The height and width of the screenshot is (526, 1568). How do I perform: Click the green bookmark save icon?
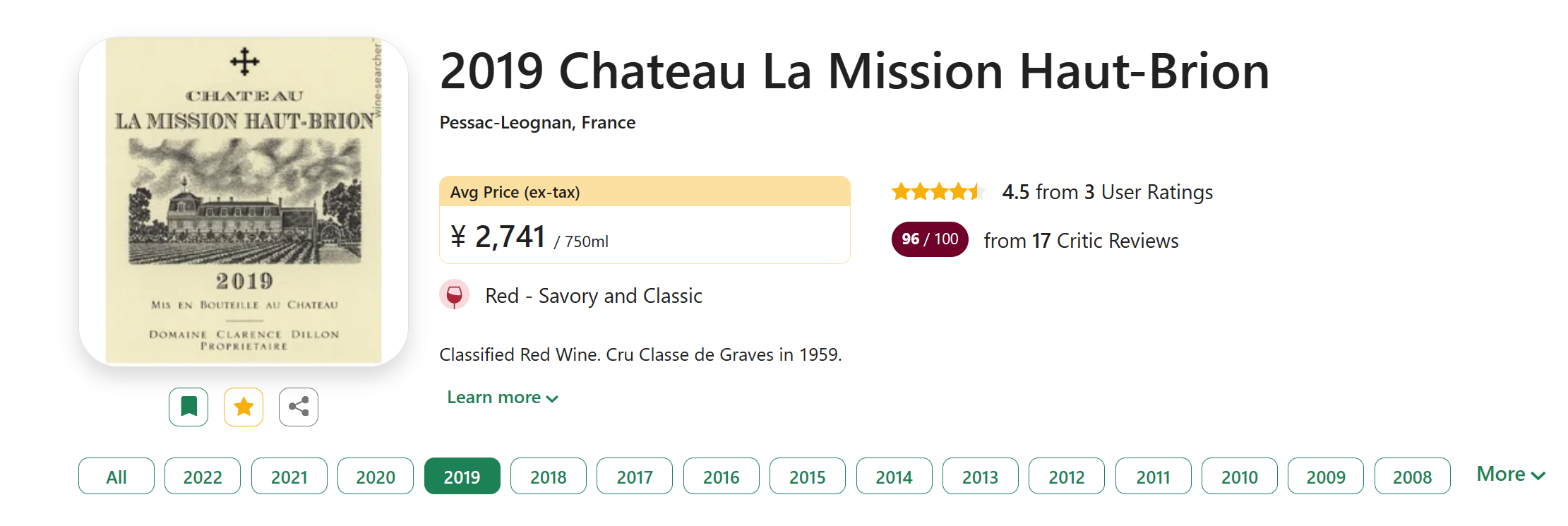click(188, 407)
